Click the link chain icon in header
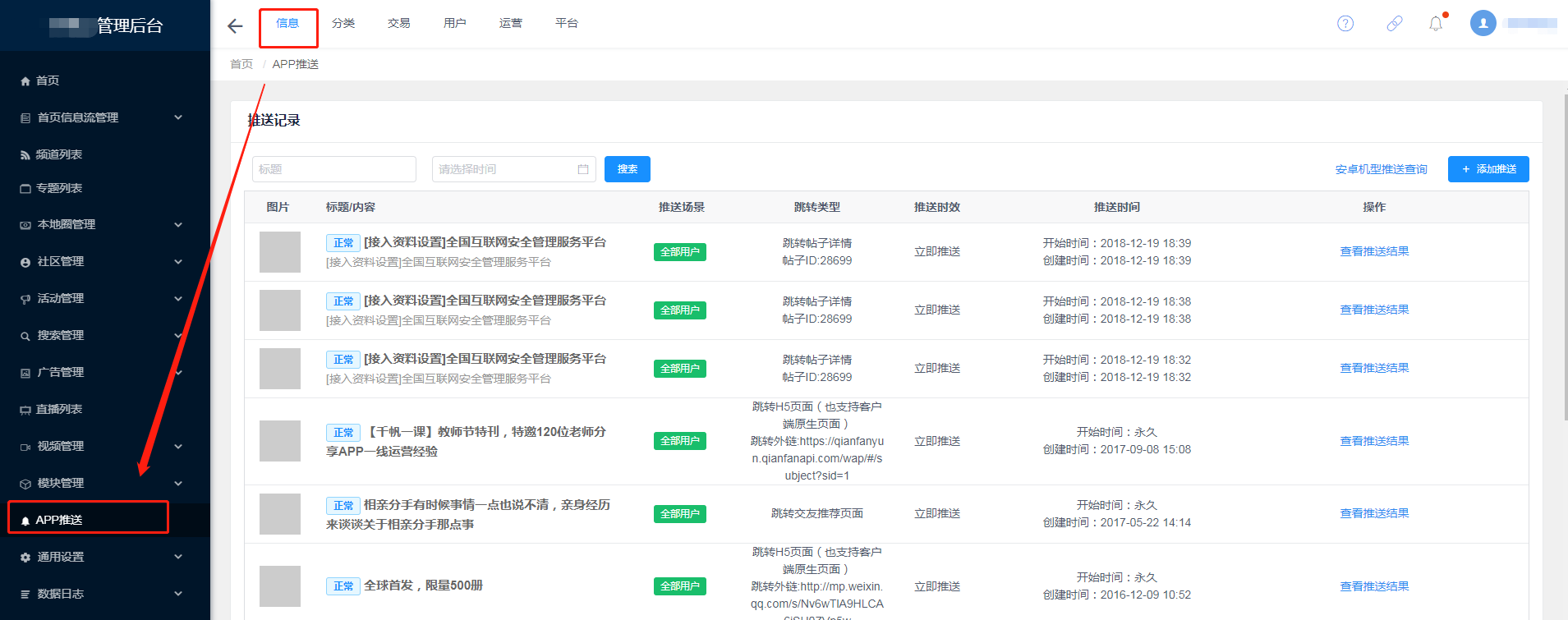The height and width of the screenshot is (620, 1568). click(x=1395, y=24)
